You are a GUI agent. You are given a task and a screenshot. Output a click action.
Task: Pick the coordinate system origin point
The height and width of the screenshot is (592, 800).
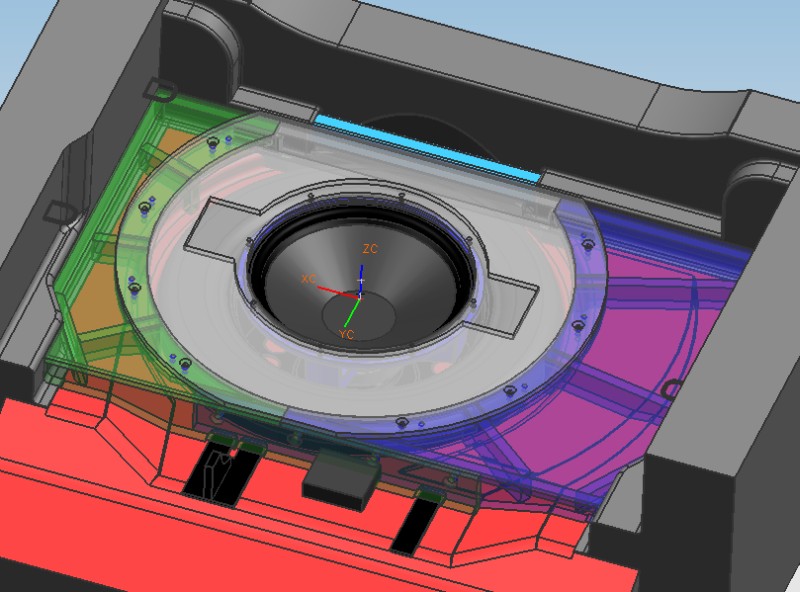(360, 295)
